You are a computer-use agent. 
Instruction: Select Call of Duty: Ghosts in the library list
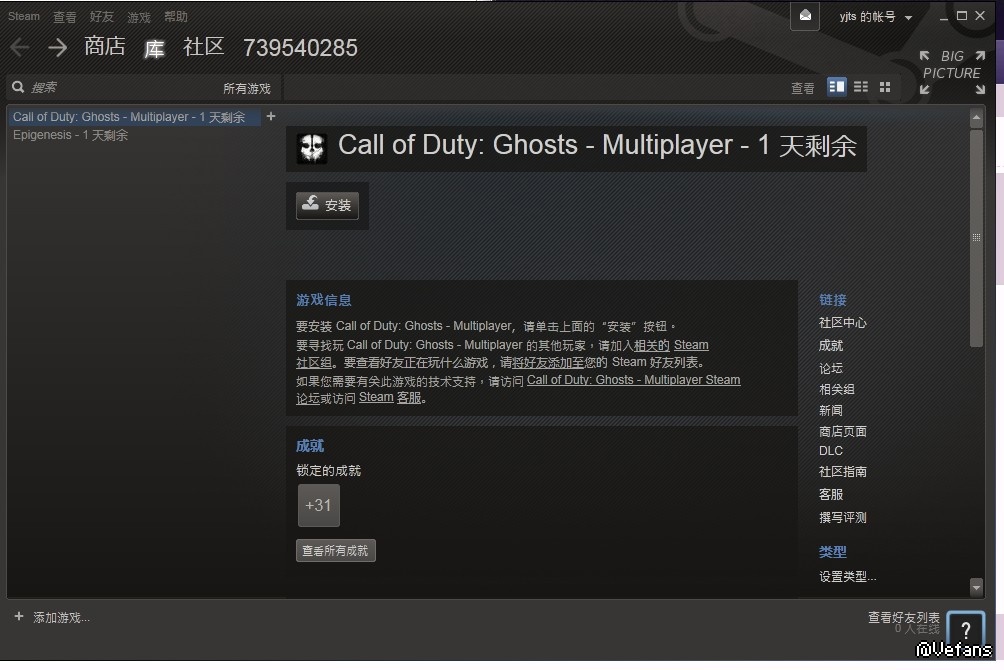[133, 117]
